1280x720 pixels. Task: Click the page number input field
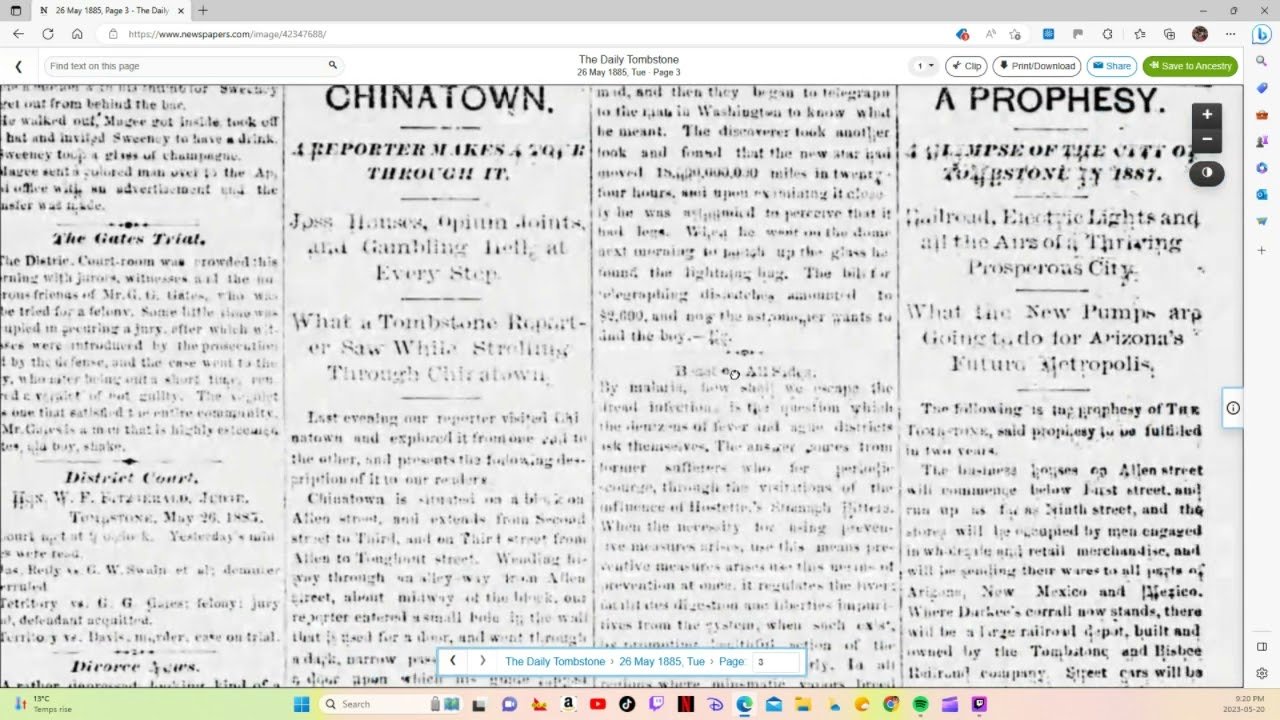pyautogui.click(x=776, y=662)
